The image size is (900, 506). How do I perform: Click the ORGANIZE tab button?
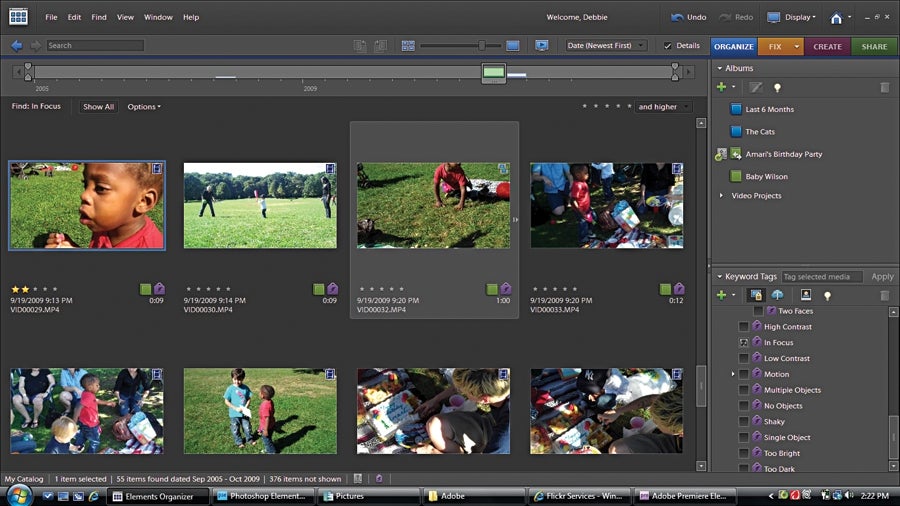coord(734,46)
